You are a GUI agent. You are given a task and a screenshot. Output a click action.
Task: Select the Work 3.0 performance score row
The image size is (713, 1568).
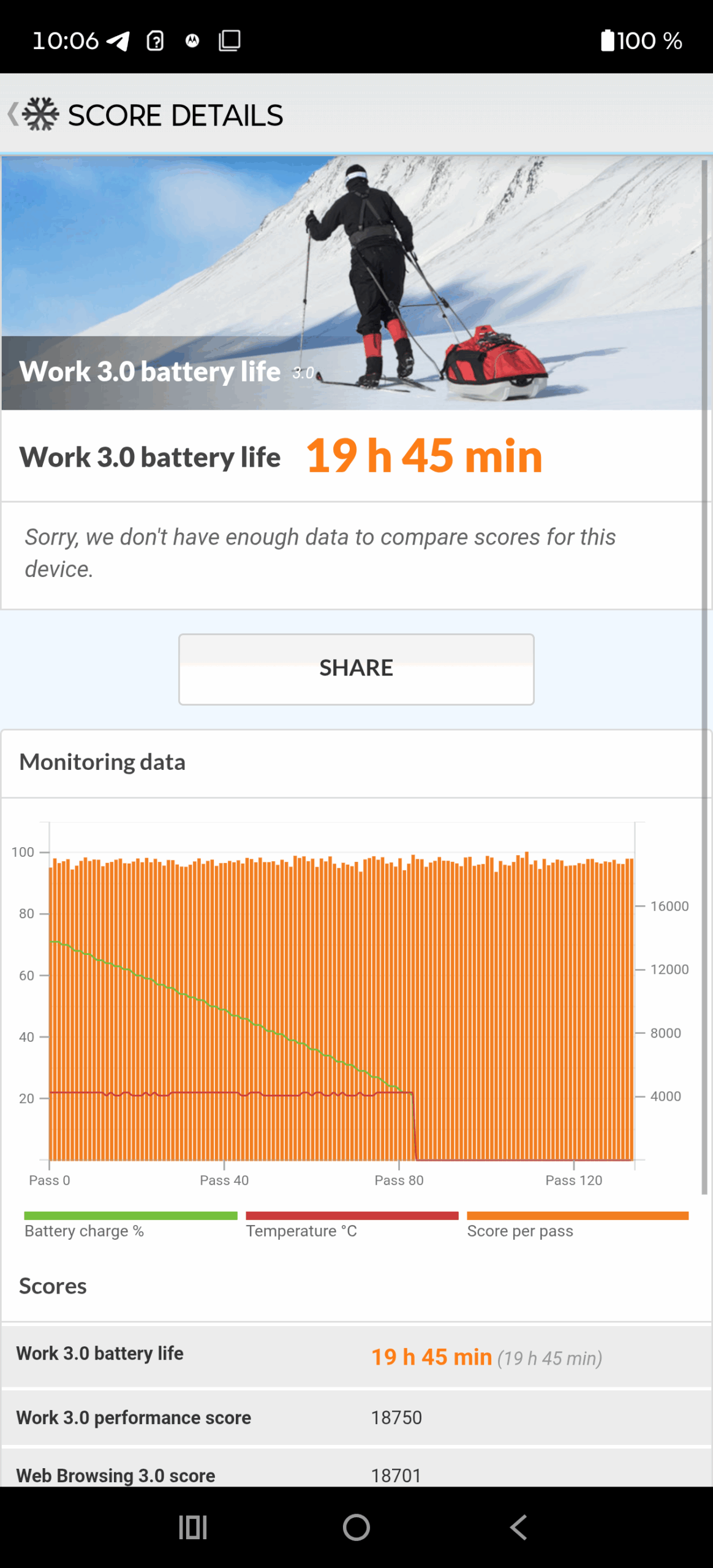point(355,1417)
